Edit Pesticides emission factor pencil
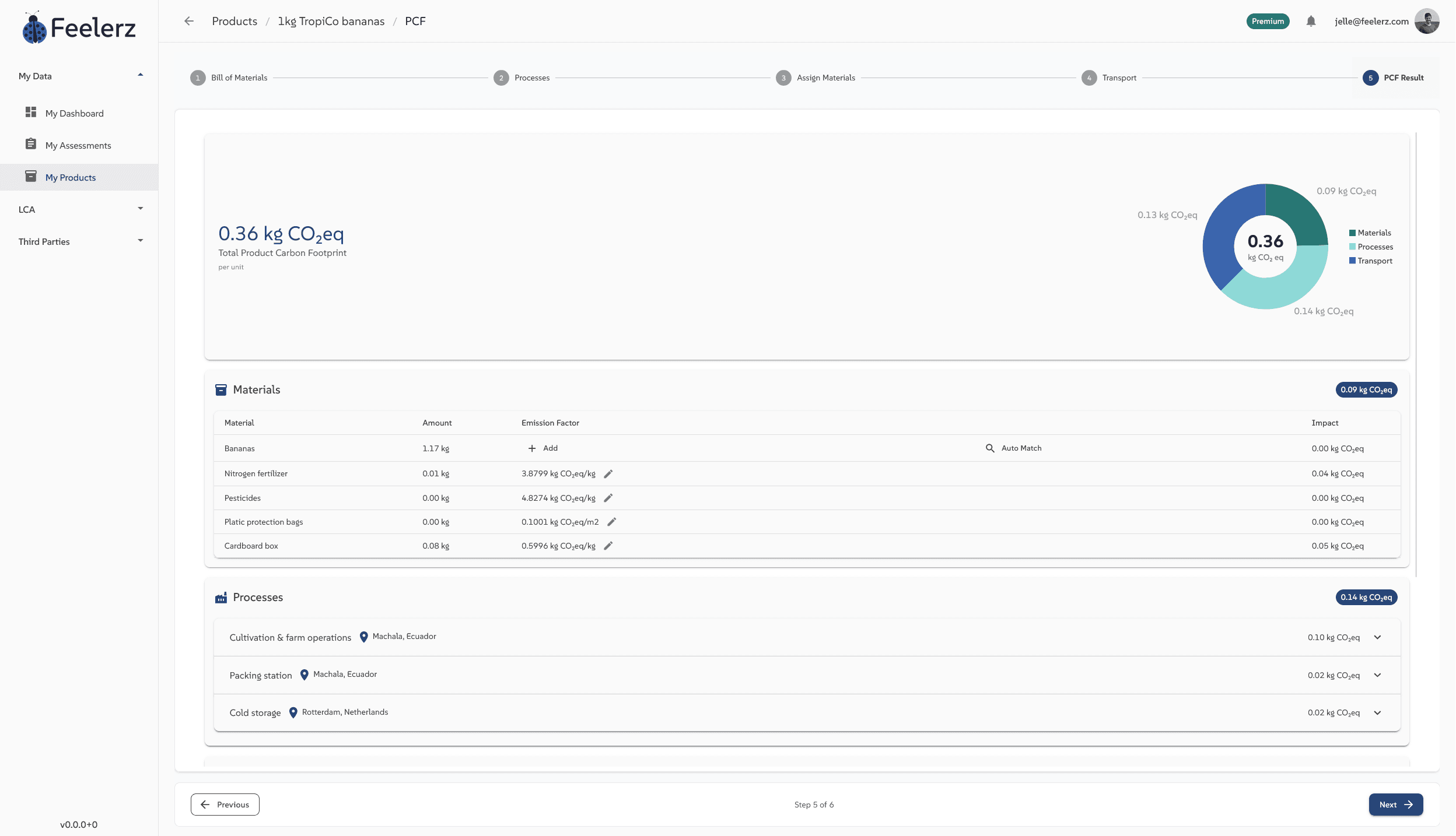This screenshot has height=836, width=1456. pos(608,498)
